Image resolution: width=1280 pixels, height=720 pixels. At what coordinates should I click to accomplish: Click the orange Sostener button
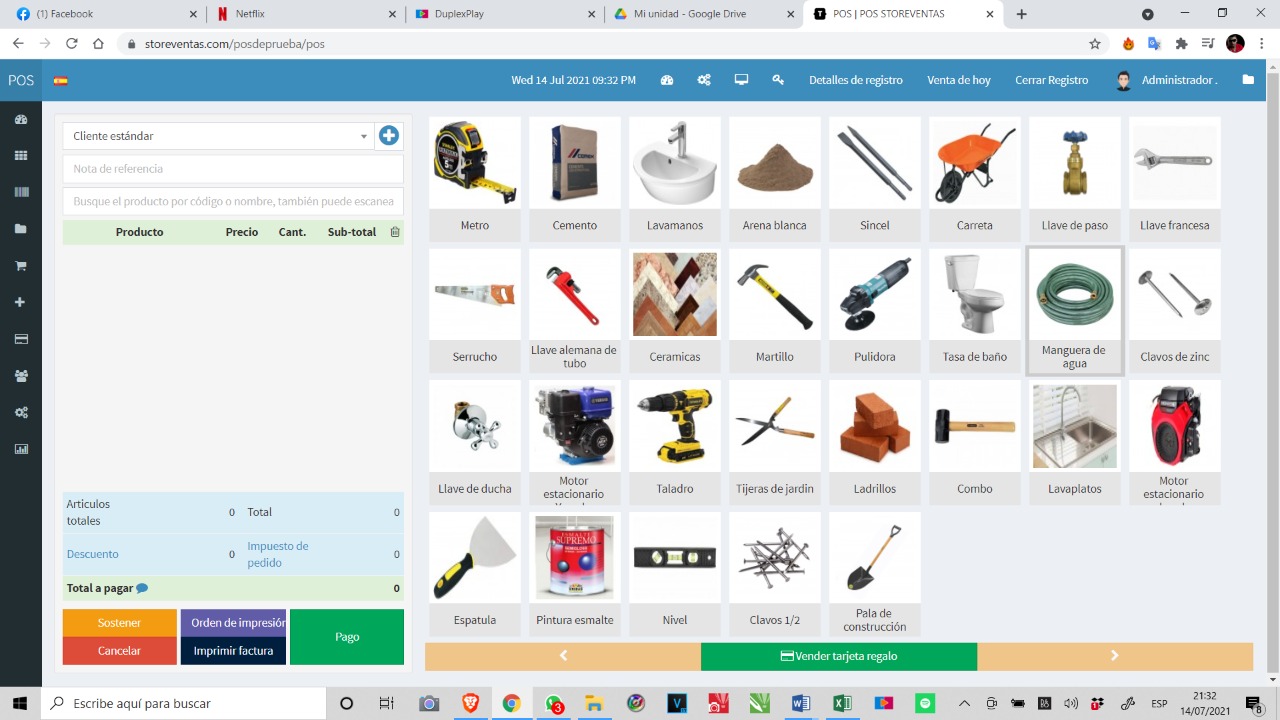pos(119,623)
